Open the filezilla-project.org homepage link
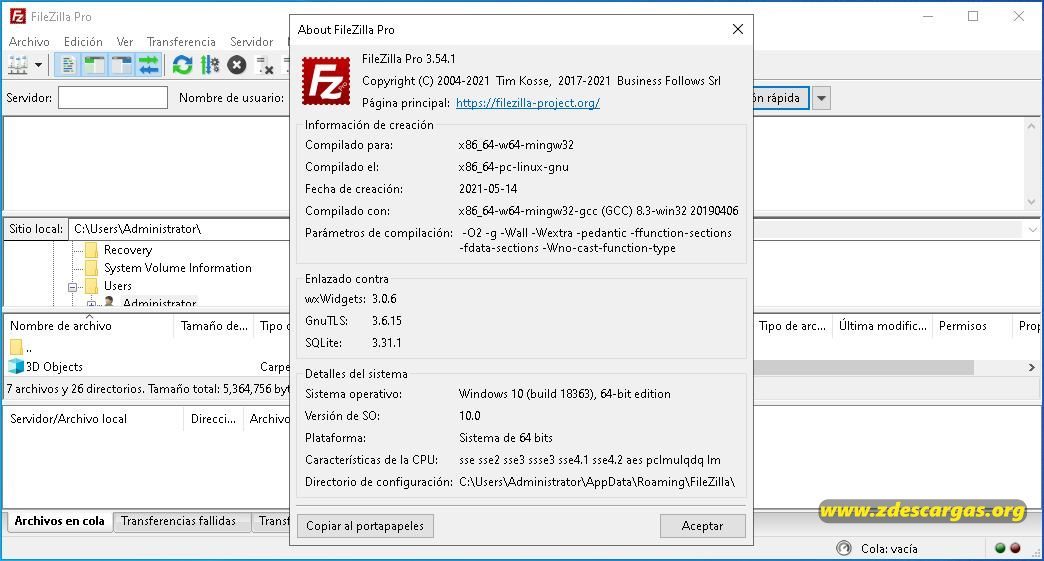 tap(527, 103)
